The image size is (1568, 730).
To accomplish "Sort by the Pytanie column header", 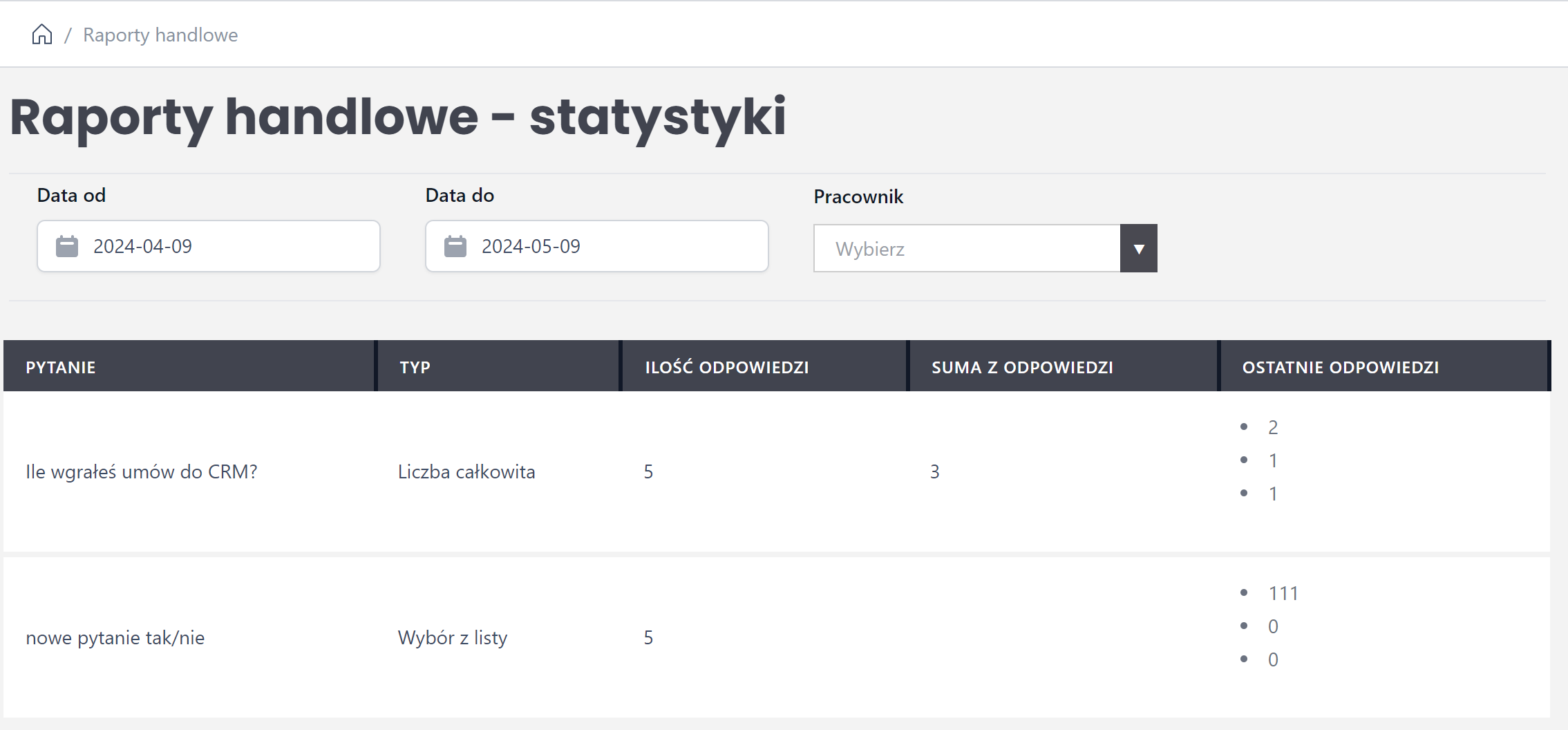I will click(x=61, y=367).
